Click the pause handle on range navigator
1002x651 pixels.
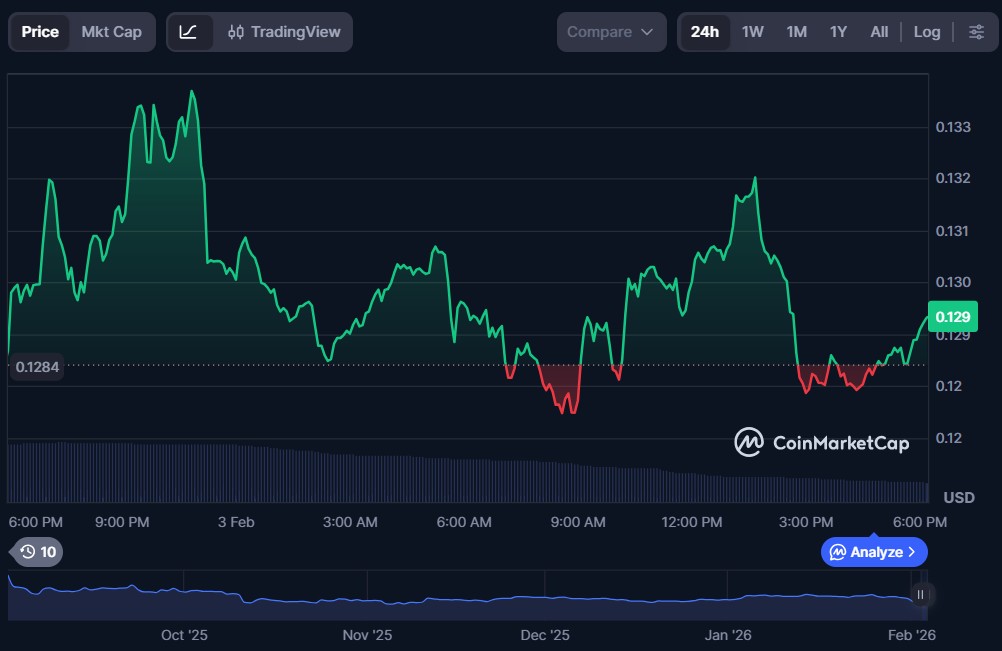[920, 595]
